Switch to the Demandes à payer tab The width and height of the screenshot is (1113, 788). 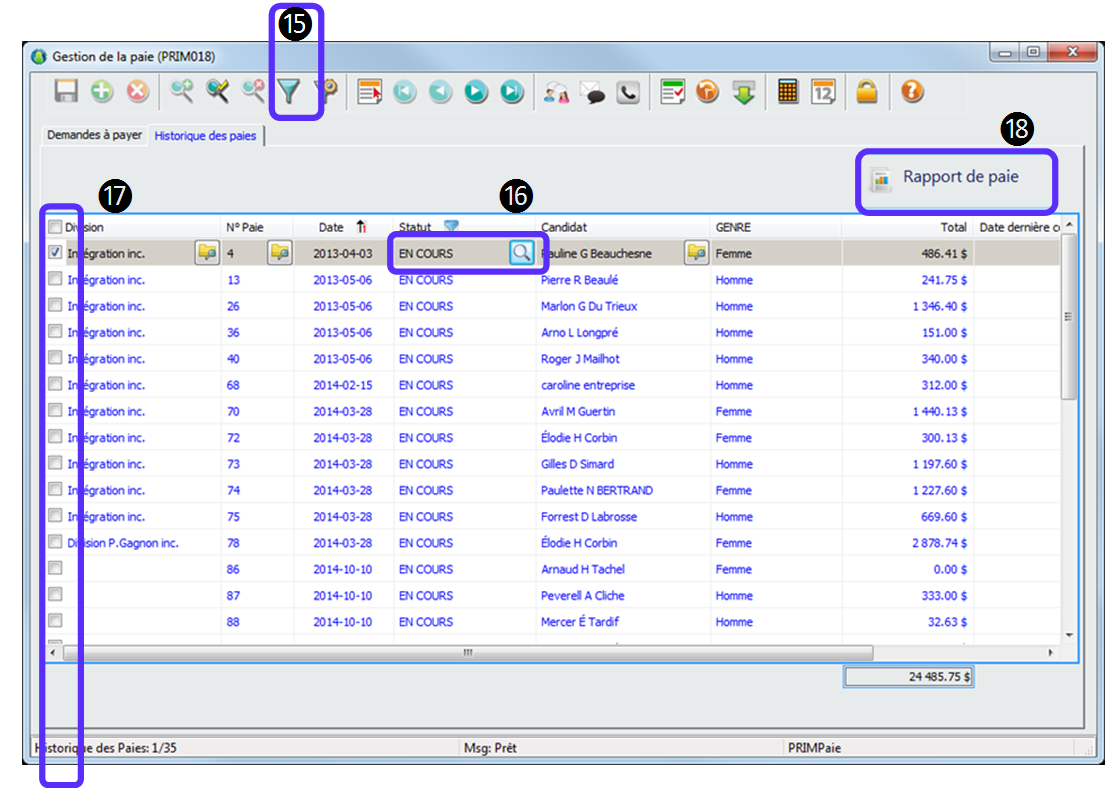95,135
